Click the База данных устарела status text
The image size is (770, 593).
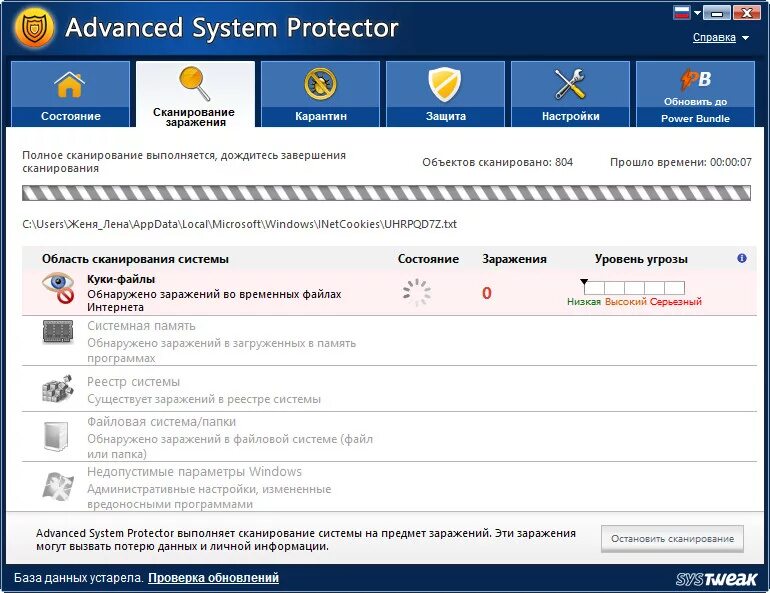[79, 578]
